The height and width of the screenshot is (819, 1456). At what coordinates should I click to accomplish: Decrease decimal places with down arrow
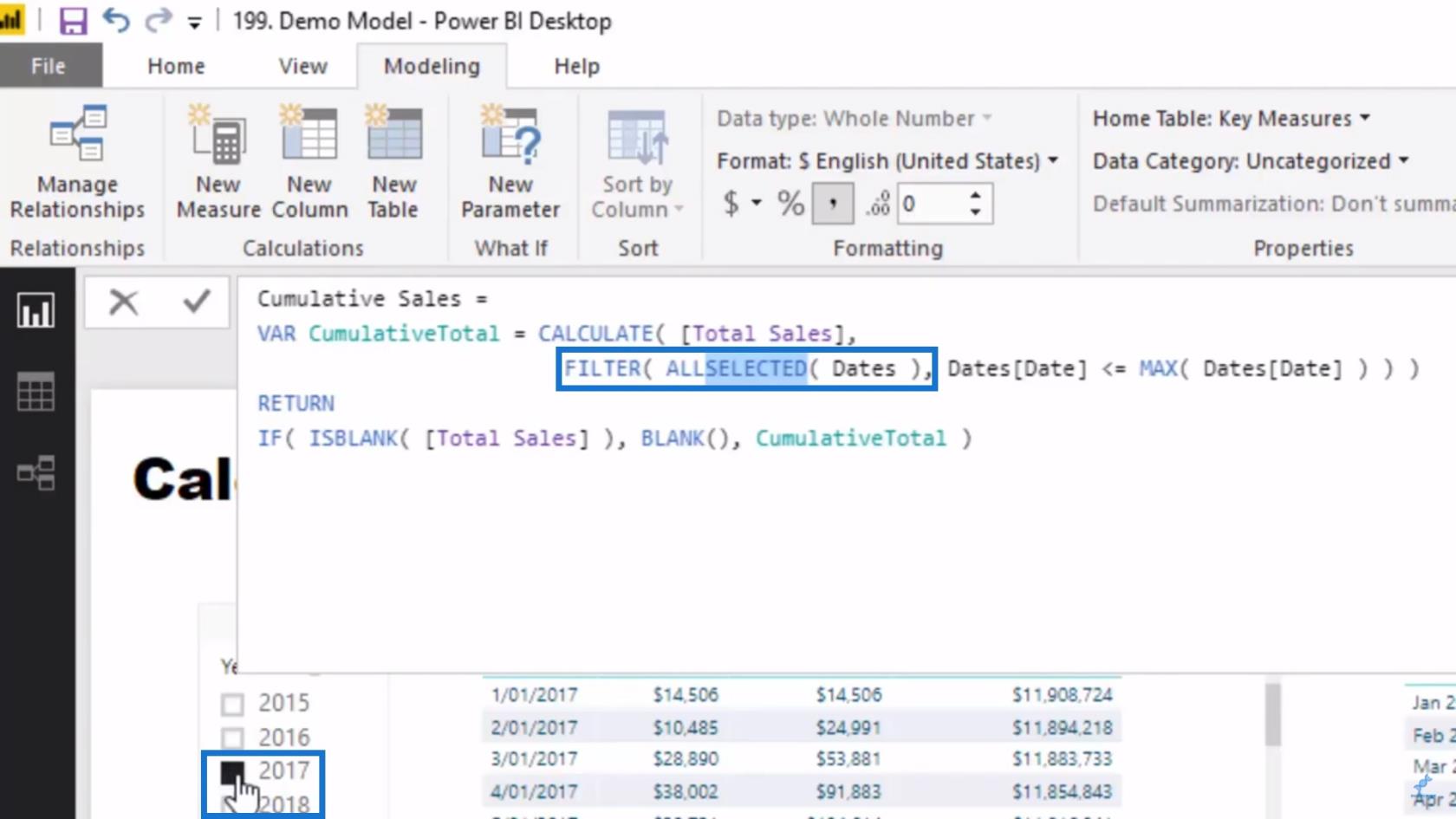point(976,212)
